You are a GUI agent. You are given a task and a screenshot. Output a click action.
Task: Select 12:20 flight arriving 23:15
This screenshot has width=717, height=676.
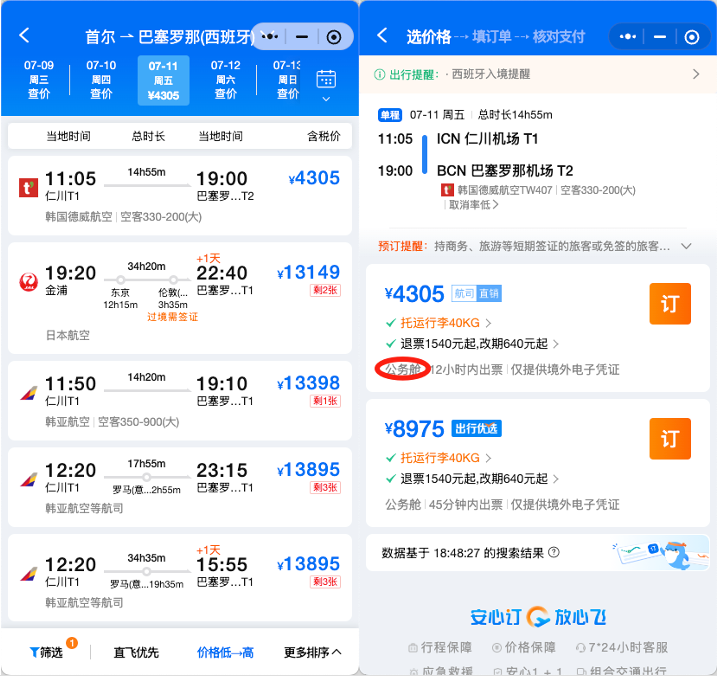tap(180, 487)
